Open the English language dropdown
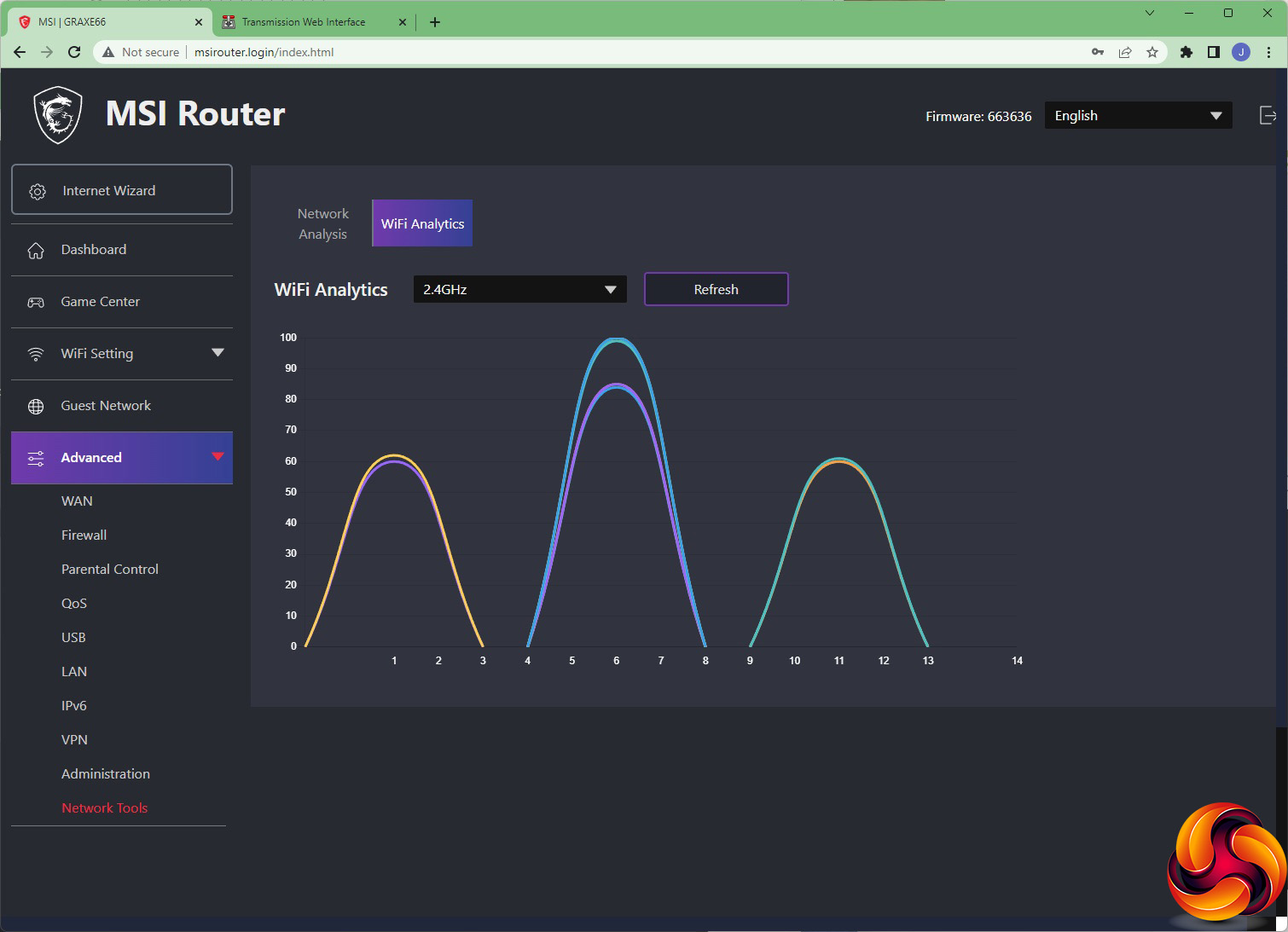 (x=1137, y=116)
